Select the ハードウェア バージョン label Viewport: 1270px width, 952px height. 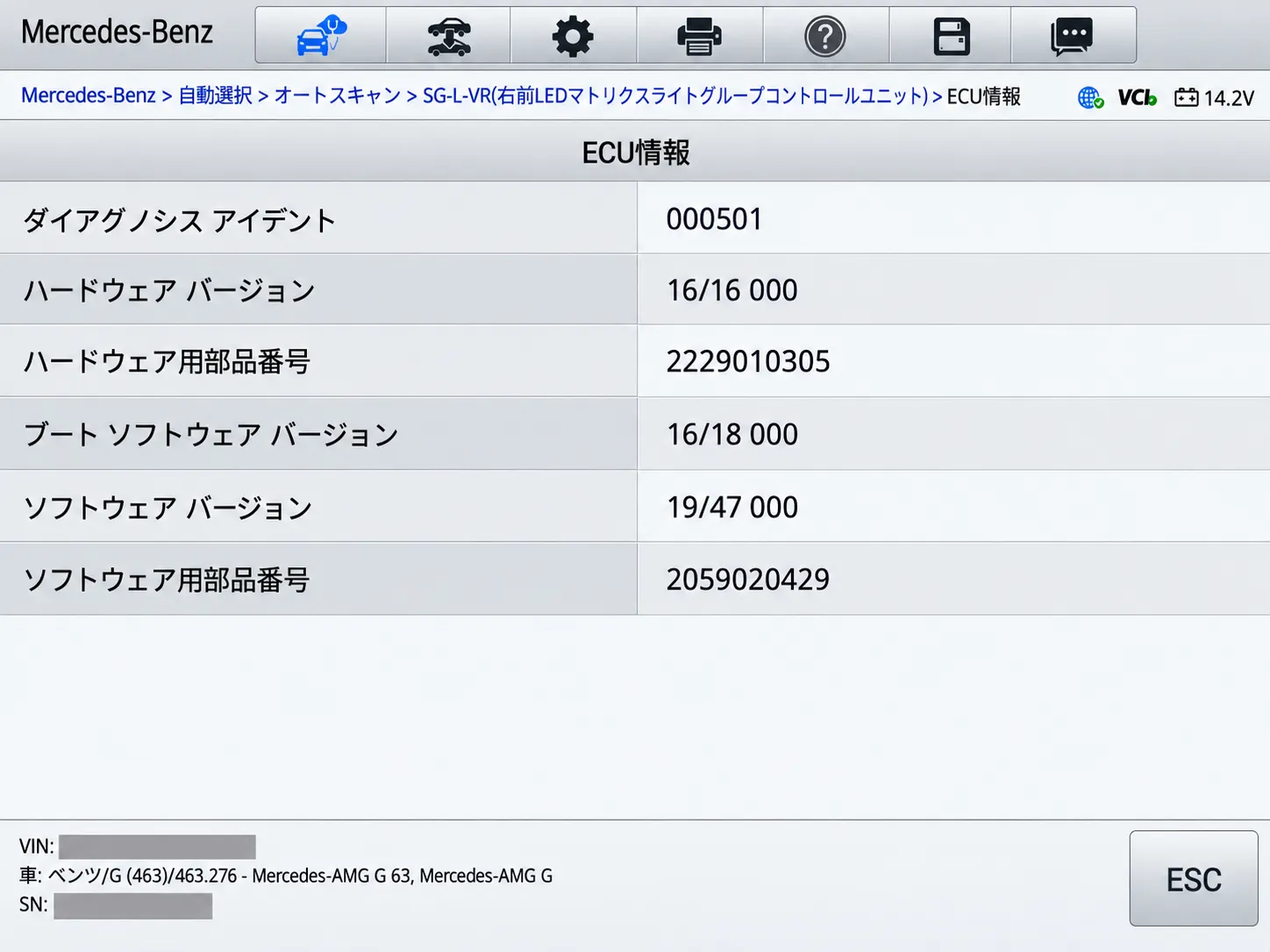tap(169, 291)
